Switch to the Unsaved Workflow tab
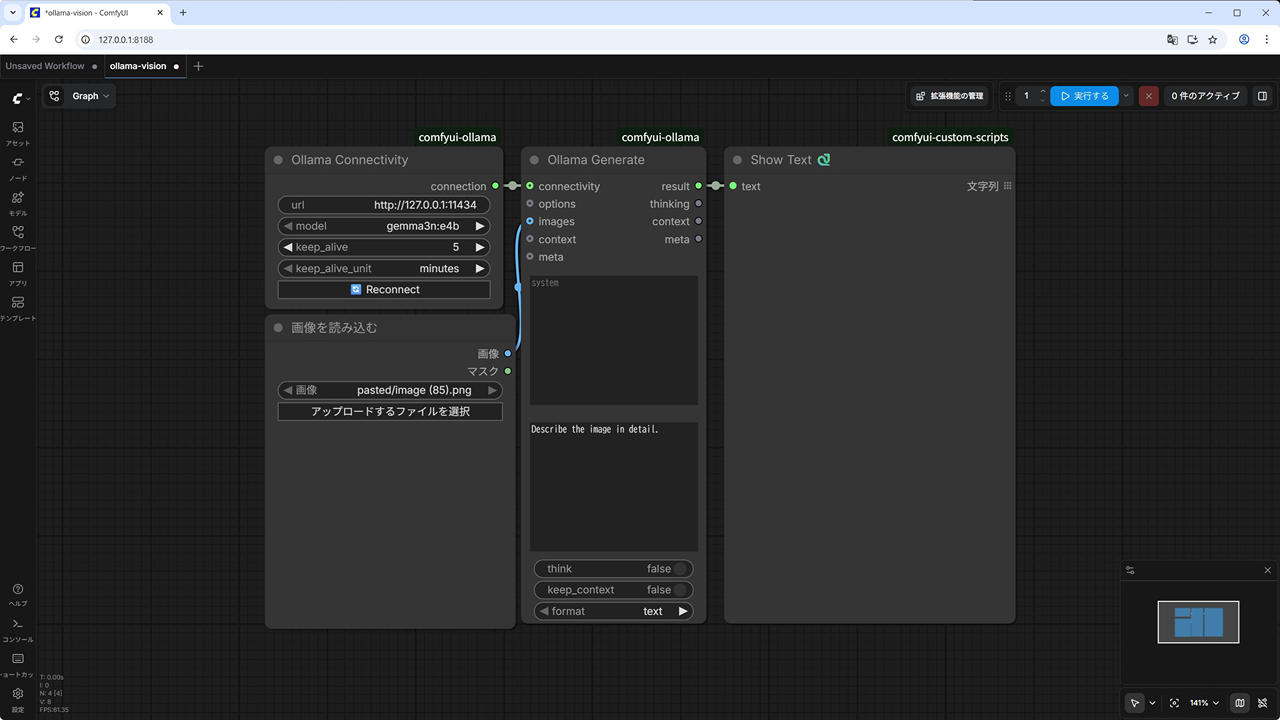 tap(45, 66)
